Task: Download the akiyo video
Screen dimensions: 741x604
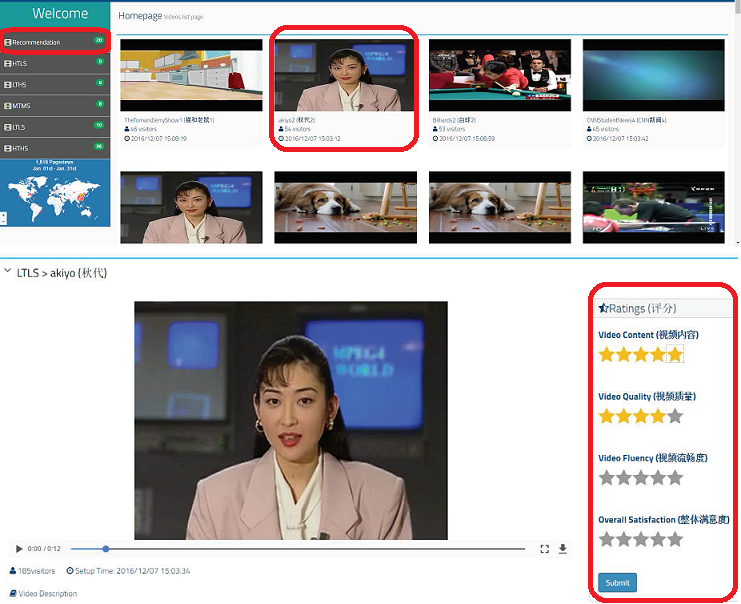Action: pos(563,549)
